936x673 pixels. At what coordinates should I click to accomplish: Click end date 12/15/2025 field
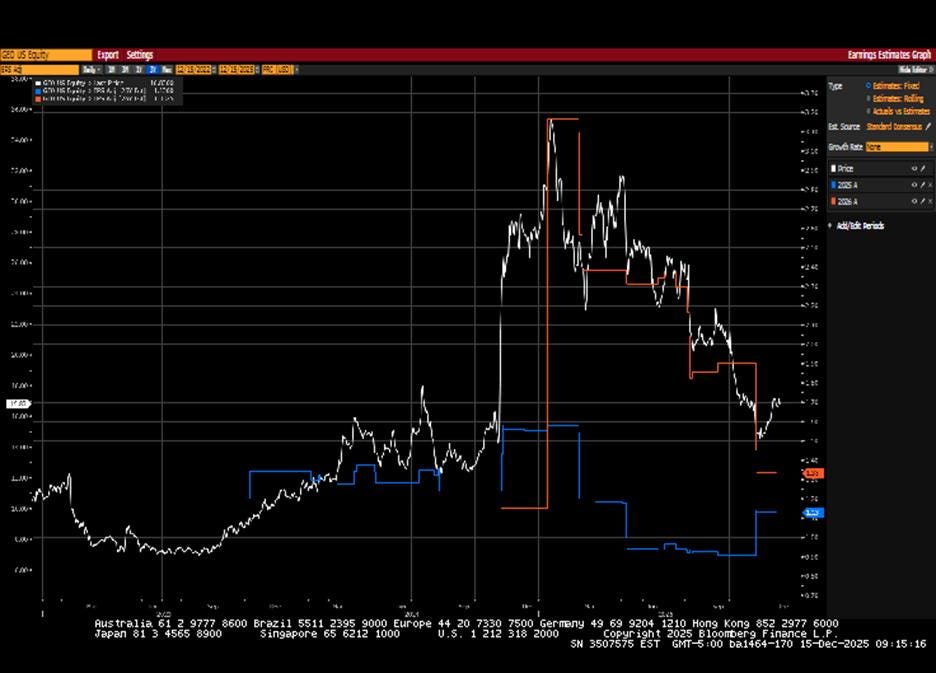(236, 70)
